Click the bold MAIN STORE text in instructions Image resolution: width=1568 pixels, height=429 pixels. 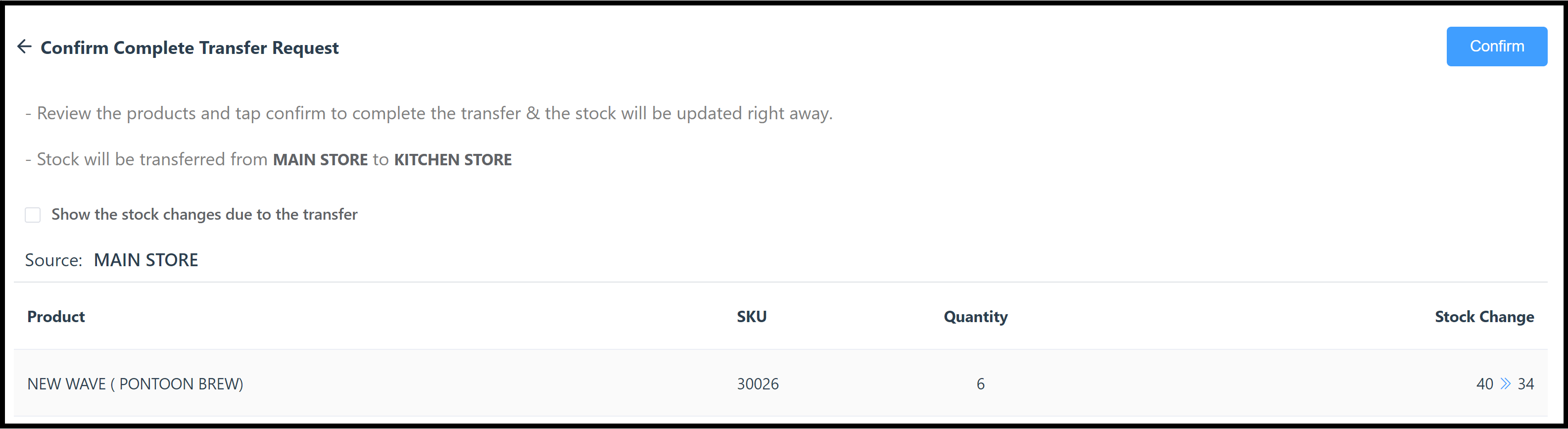320,159
